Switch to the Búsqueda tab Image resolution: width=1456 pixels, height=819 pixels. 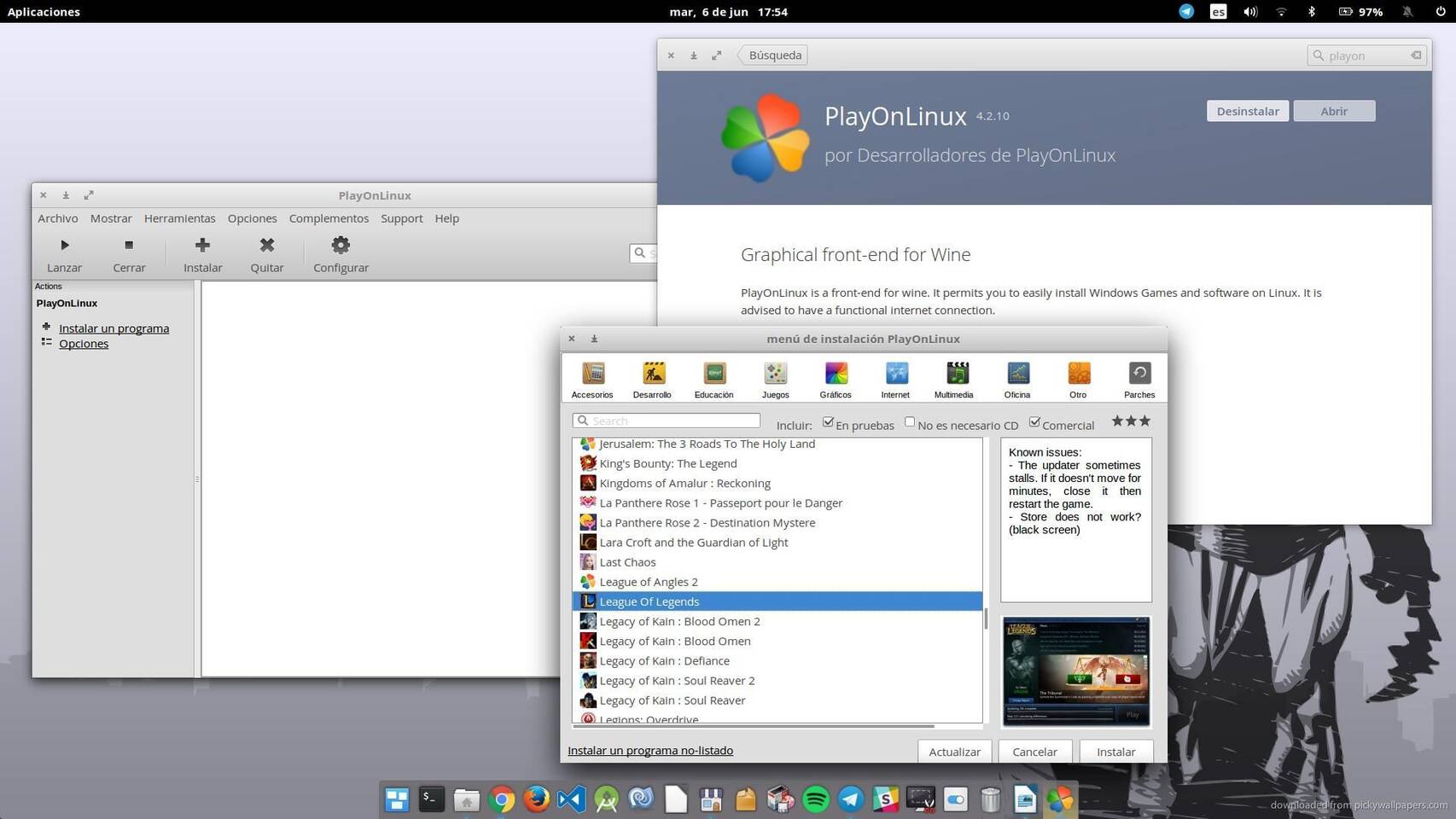pos(773,55)
